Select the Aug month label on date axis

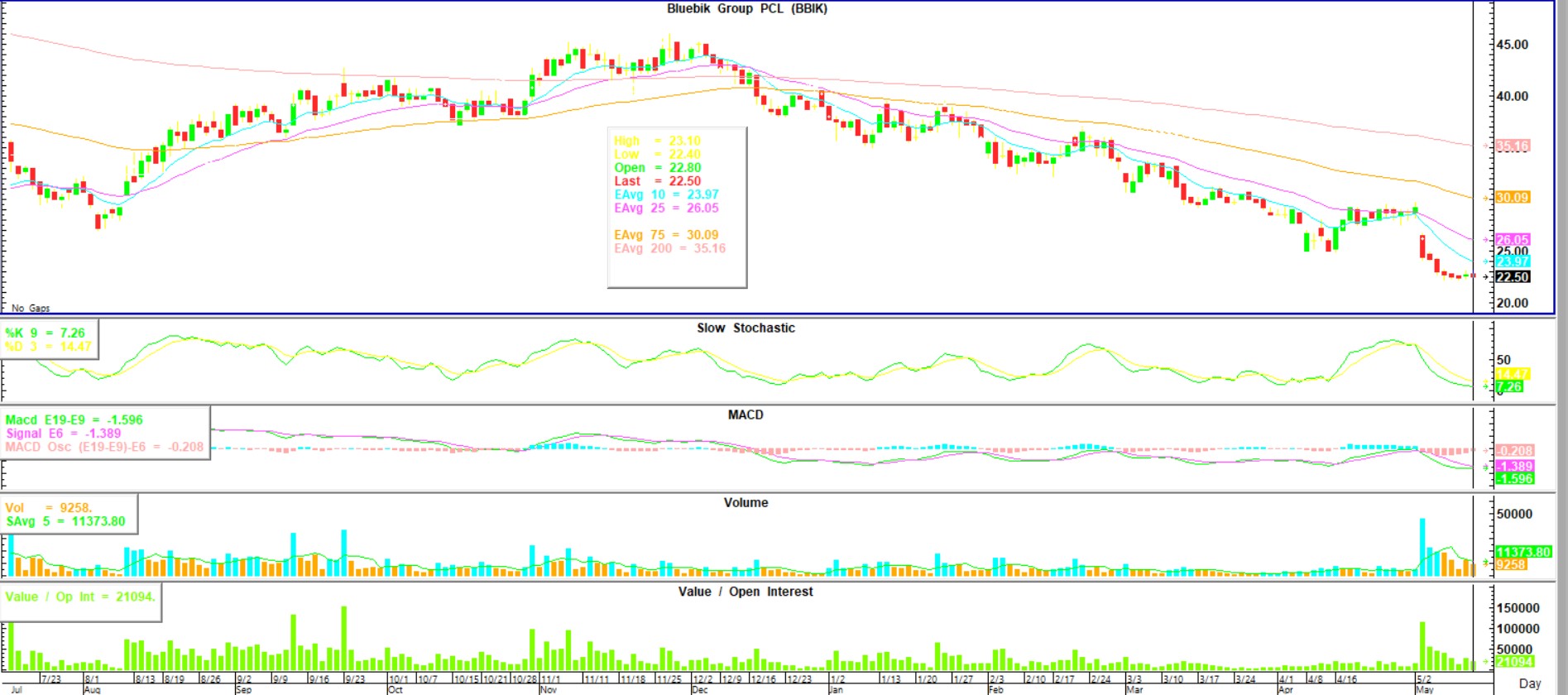pyautogui.click(x=92, y=690)
